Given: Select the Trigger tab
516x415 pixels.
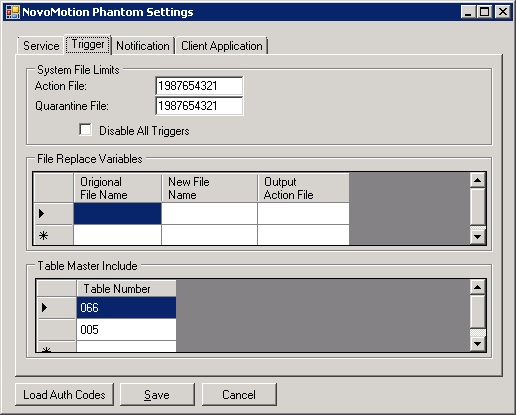Looking at the screenshot, I should point(88,44).
